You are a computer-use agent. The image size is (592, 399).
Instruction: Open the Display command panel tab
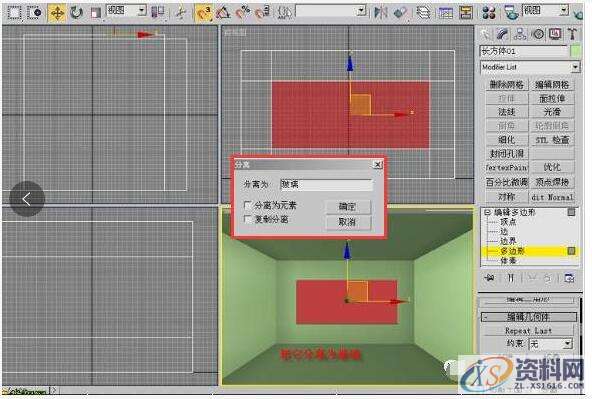[x=555, y=34]
